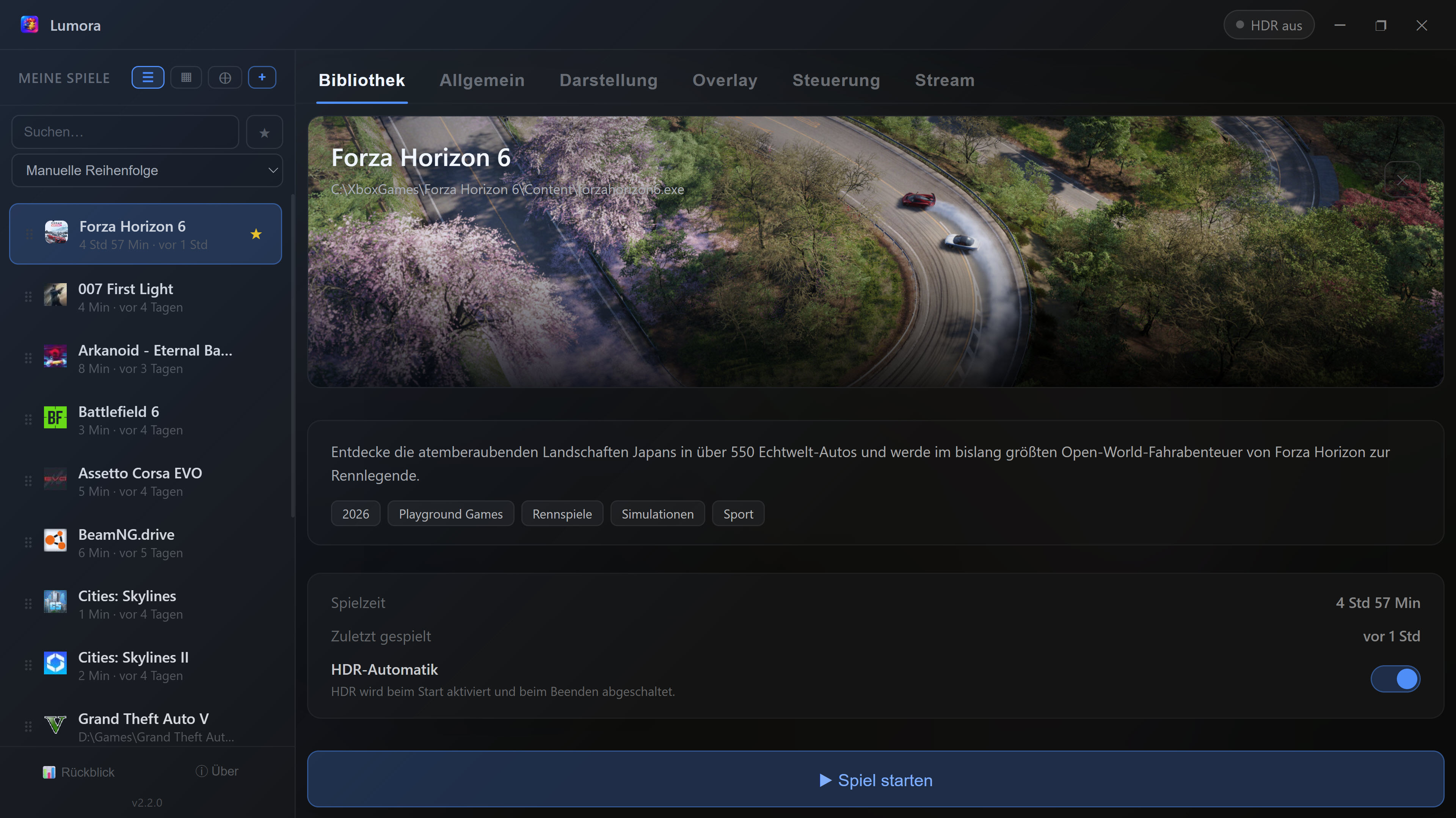Click drag handle of Cities: Skylines row
1456x818 pixels.
[x=28, y=603]
